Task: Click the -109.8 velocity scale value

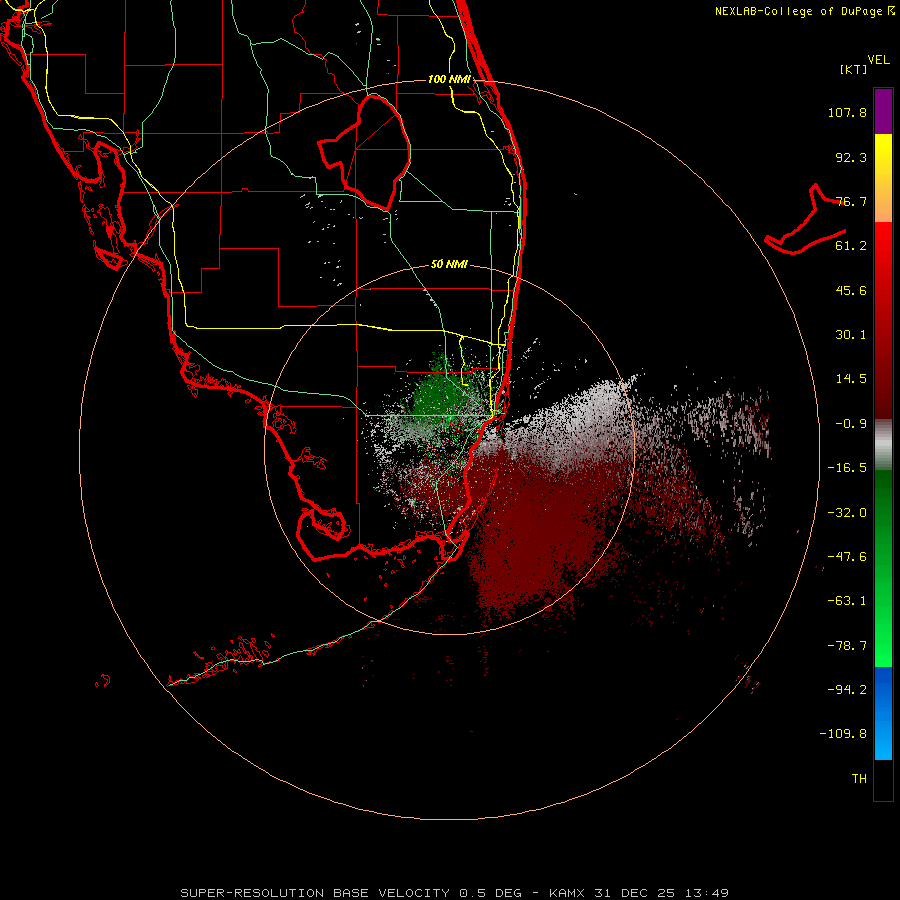Action: [x=843, y=734]
